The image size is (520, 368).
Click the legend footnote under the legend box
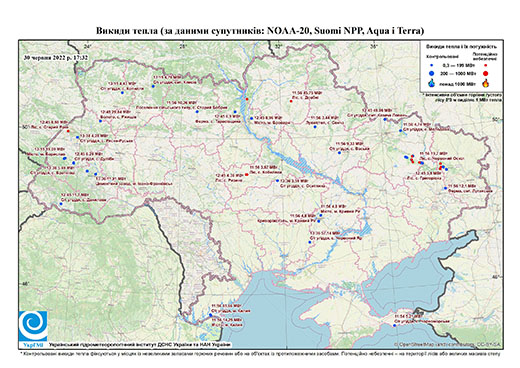pyautogui.click(x=463, y=97)
